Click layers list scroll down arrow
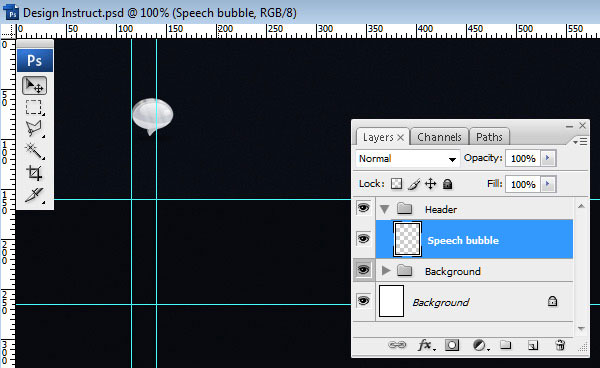Image resolution: width=600 pixels, height=368 pixels. pyautogui.click(x=581, y=329)
